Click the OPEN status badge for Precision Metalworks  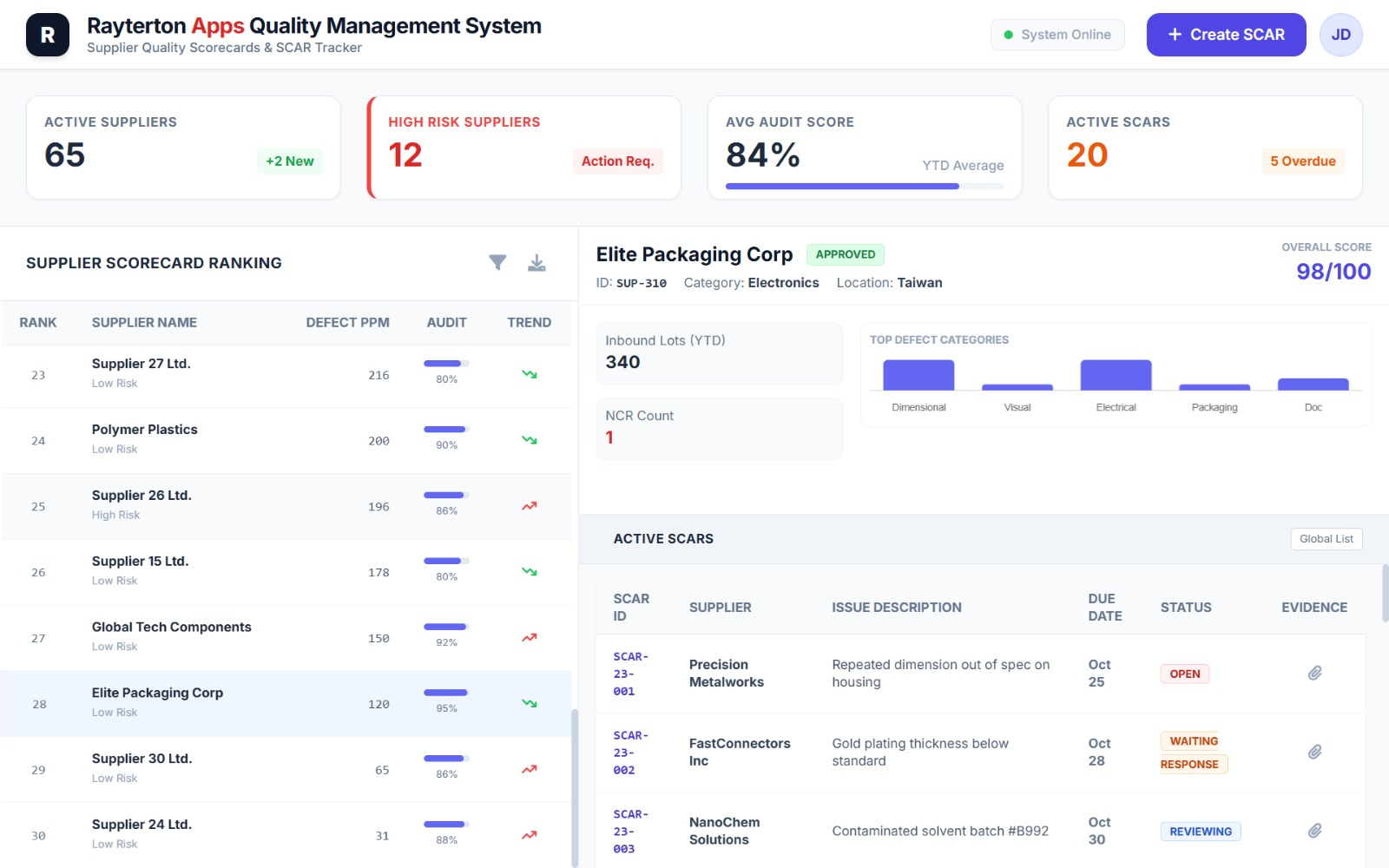click(1184, 673)
